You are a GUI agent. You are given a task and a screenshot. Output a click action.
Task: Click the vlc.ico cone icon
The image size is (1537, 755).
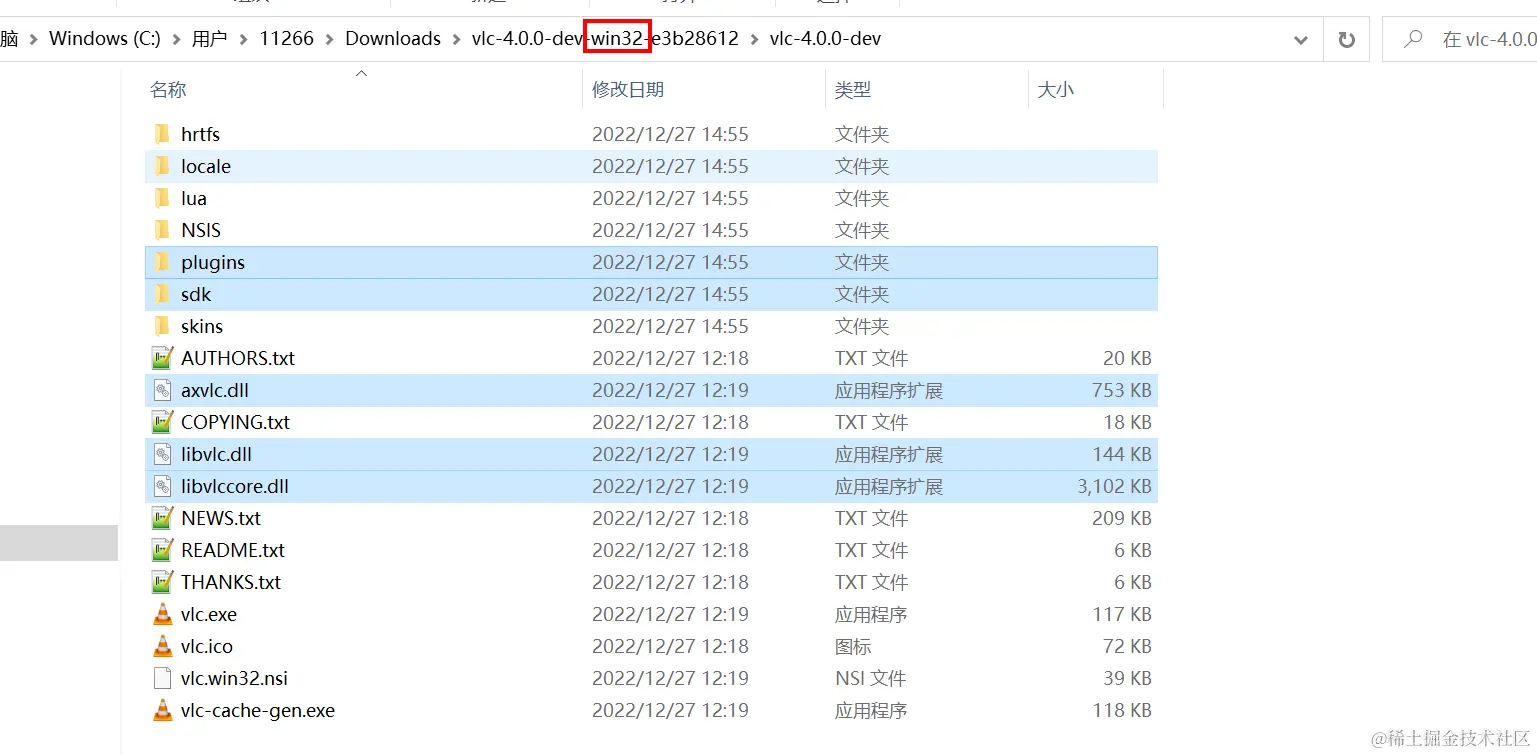pyautogui.click(x=162, y=646)
